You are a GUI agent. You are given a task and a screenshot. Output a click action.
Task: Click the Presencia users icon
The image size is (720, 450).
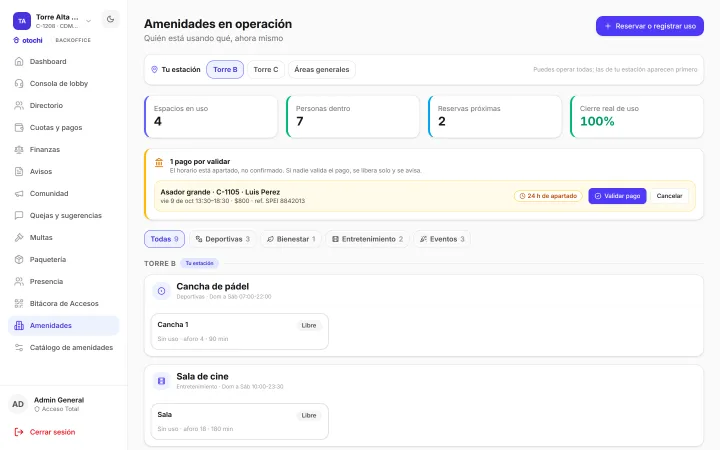point(19,281)
